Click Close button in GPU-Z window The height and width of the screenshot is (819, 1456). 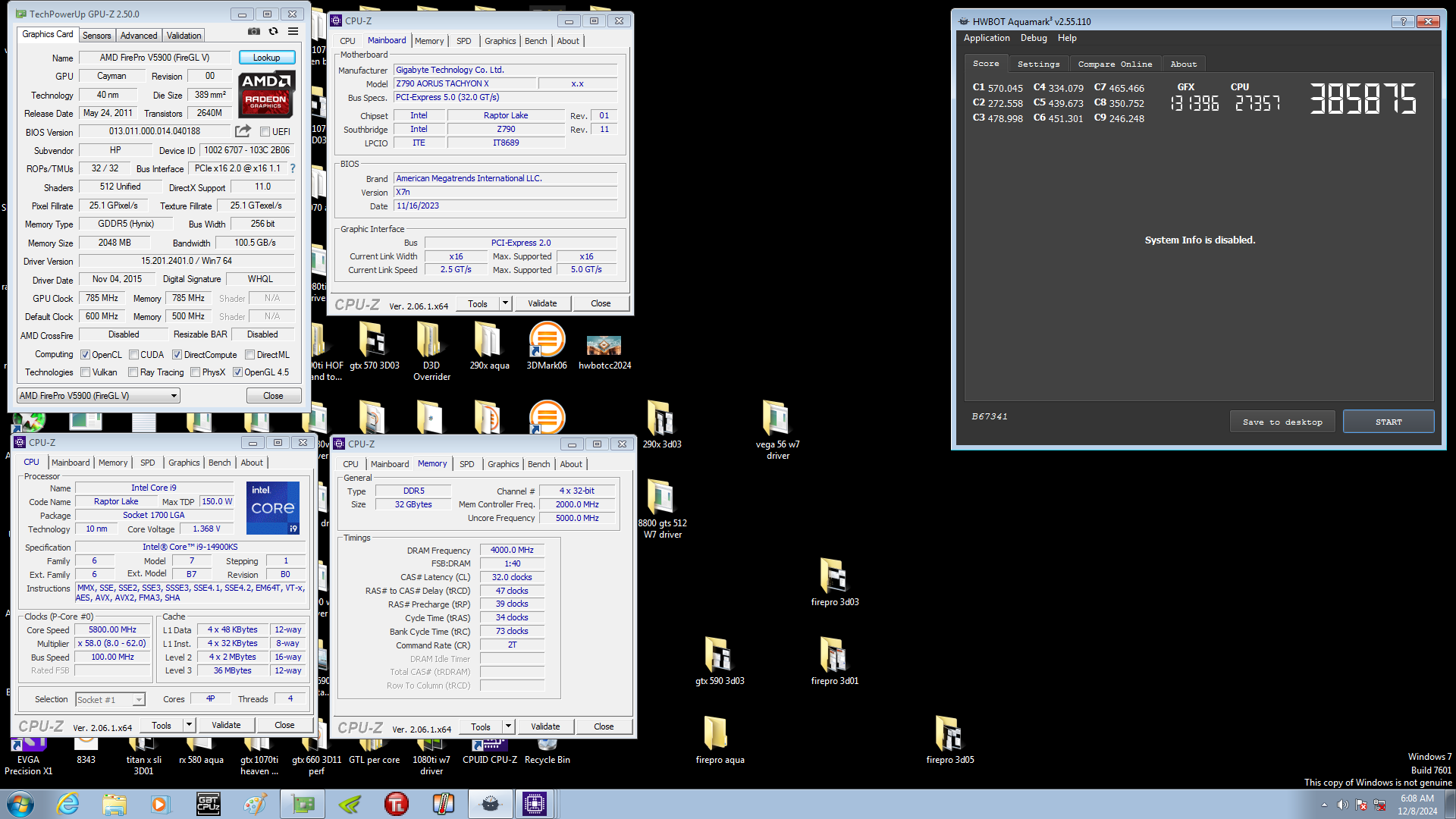[x=273, y=396]
